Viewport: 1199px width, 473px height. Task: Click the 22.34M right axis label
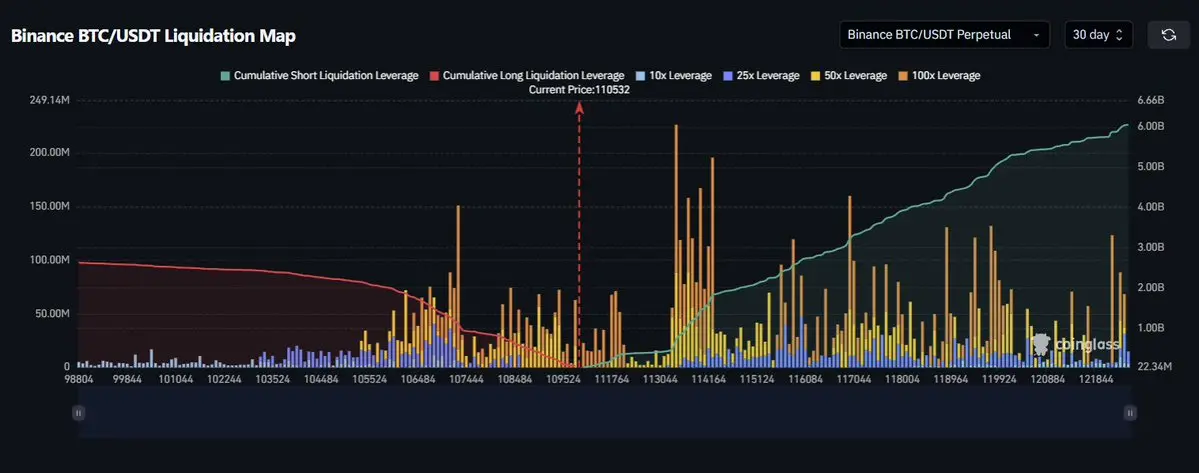[1154, 367]
